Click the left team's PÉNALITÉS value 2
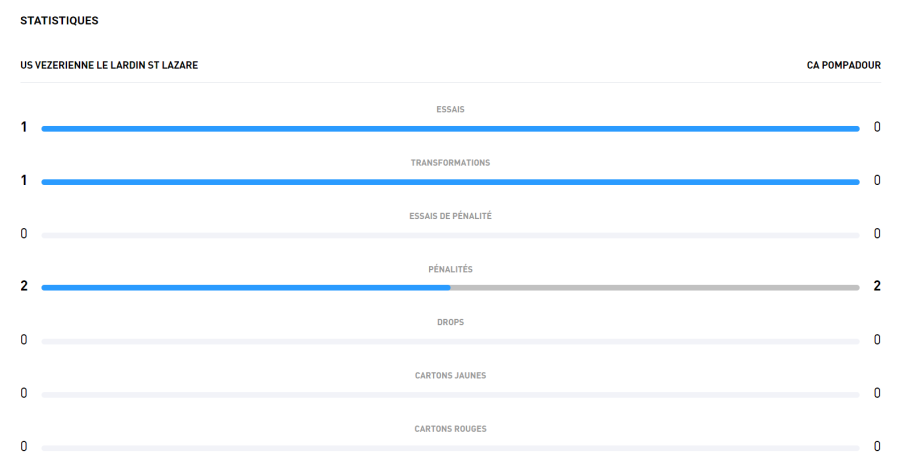Image resolution: width=900 pixels, height=467 pixels. [x=24, y=286]
